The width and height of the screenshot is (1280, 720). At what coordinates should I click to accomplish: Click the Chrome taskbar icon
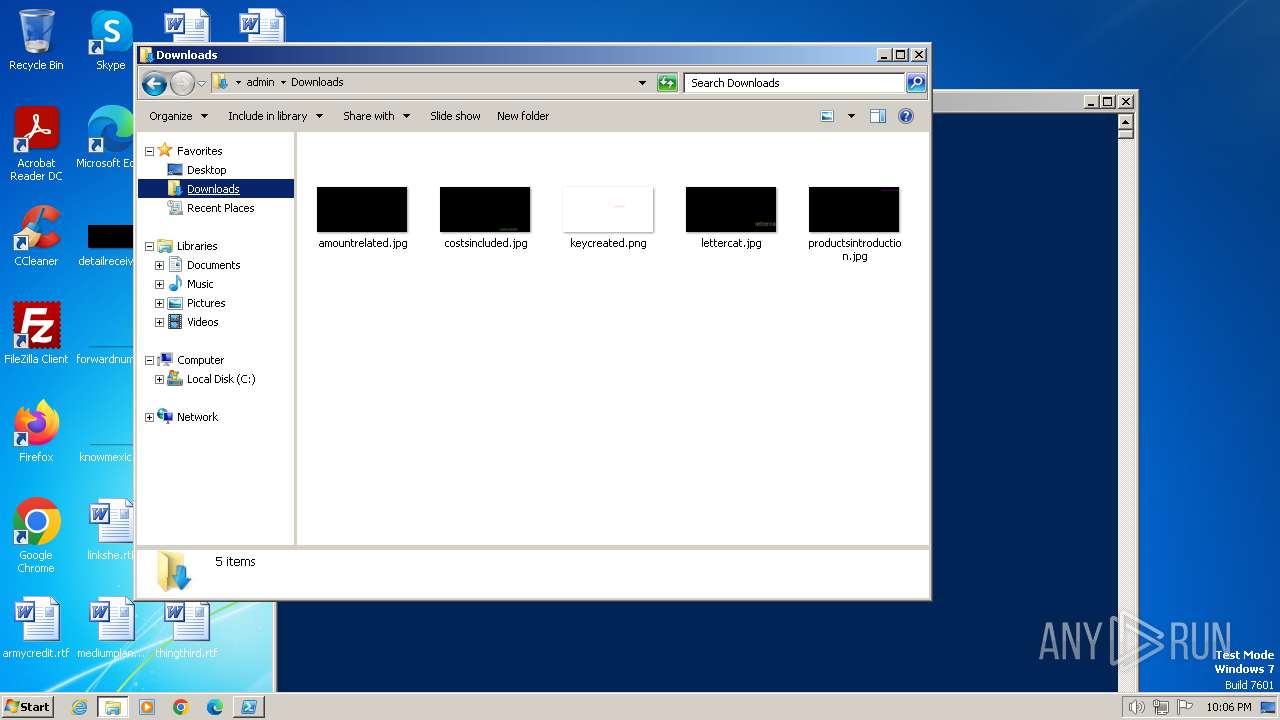click(x=181, y=707)
